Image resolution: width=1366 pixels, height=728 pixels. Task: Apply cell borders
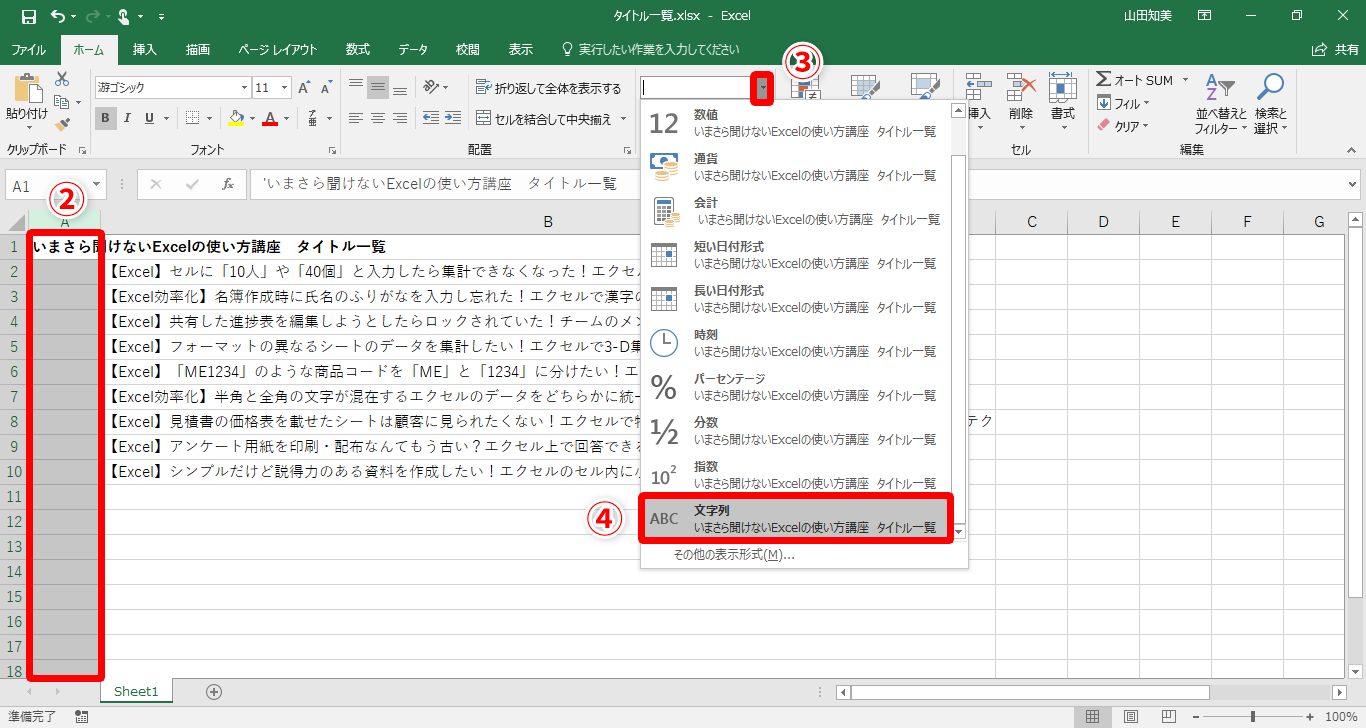point(192,118)
